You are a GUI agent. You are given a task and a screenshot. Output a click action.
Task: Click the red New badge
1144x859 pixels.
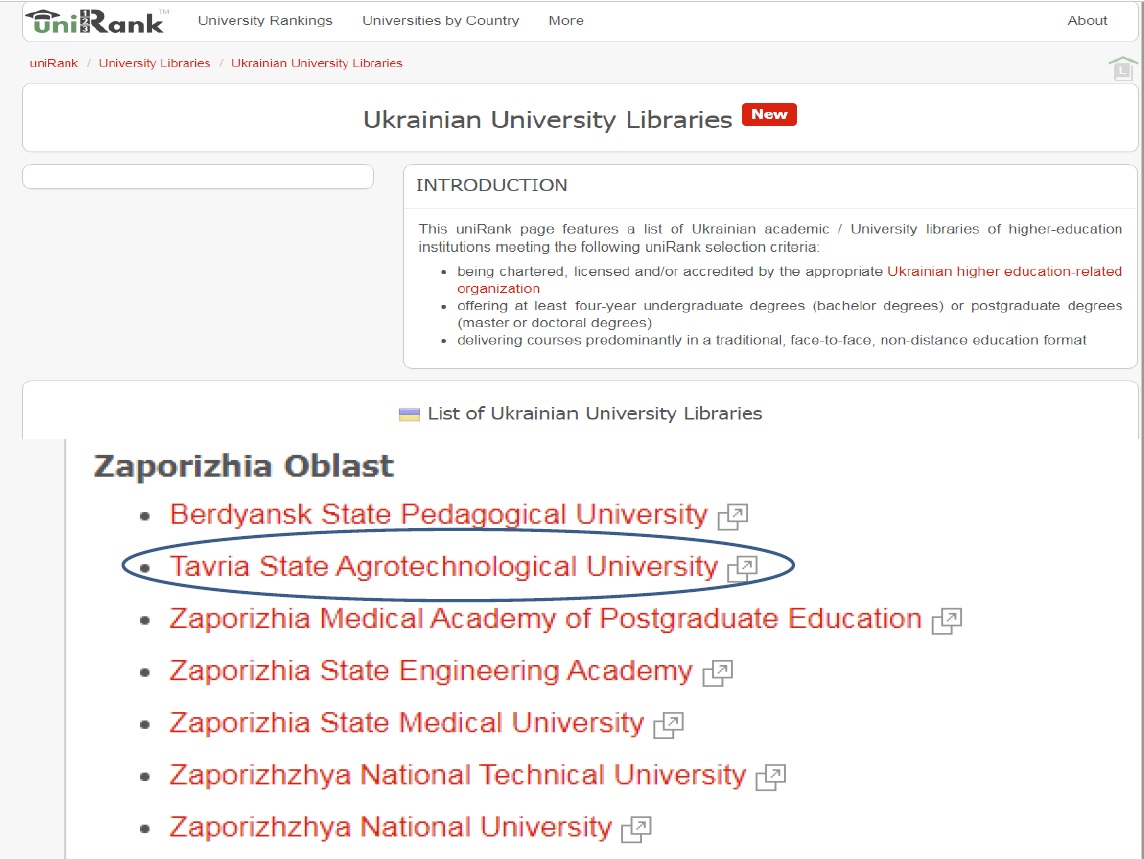(x=769, y=115)
